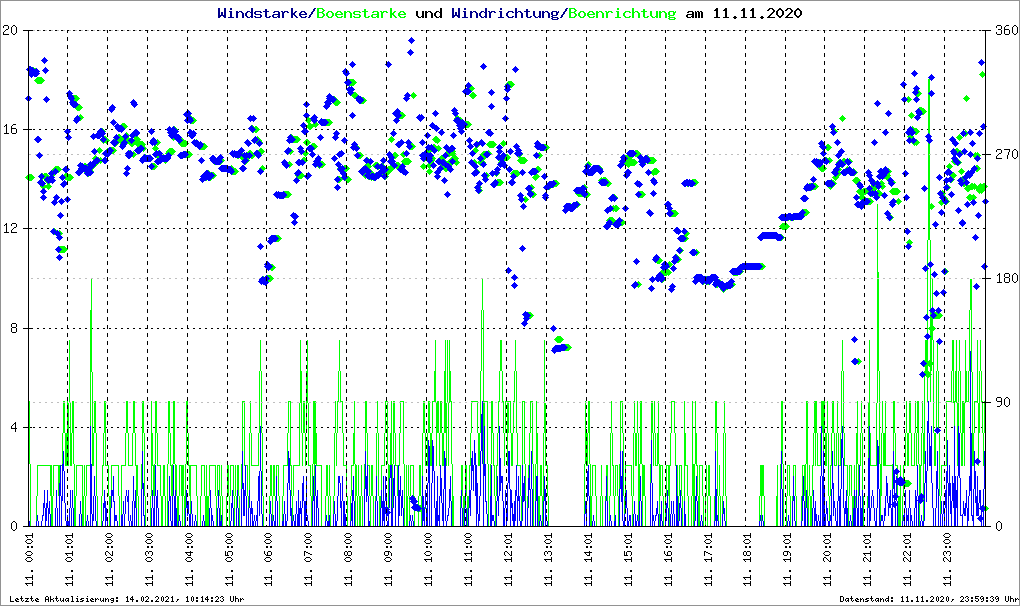Click the '20' label on left axis

coord(11,31)
